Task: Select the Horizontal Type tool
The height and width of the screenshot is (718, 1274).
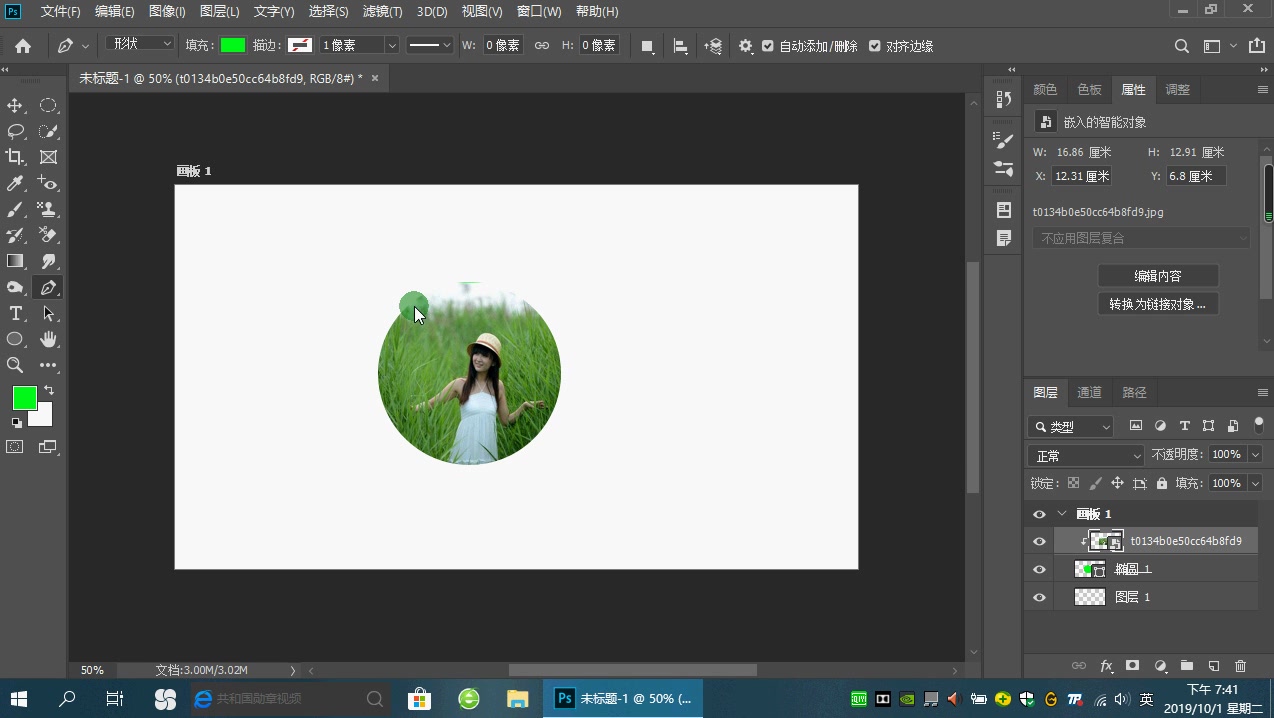Action: pos(15,313)
